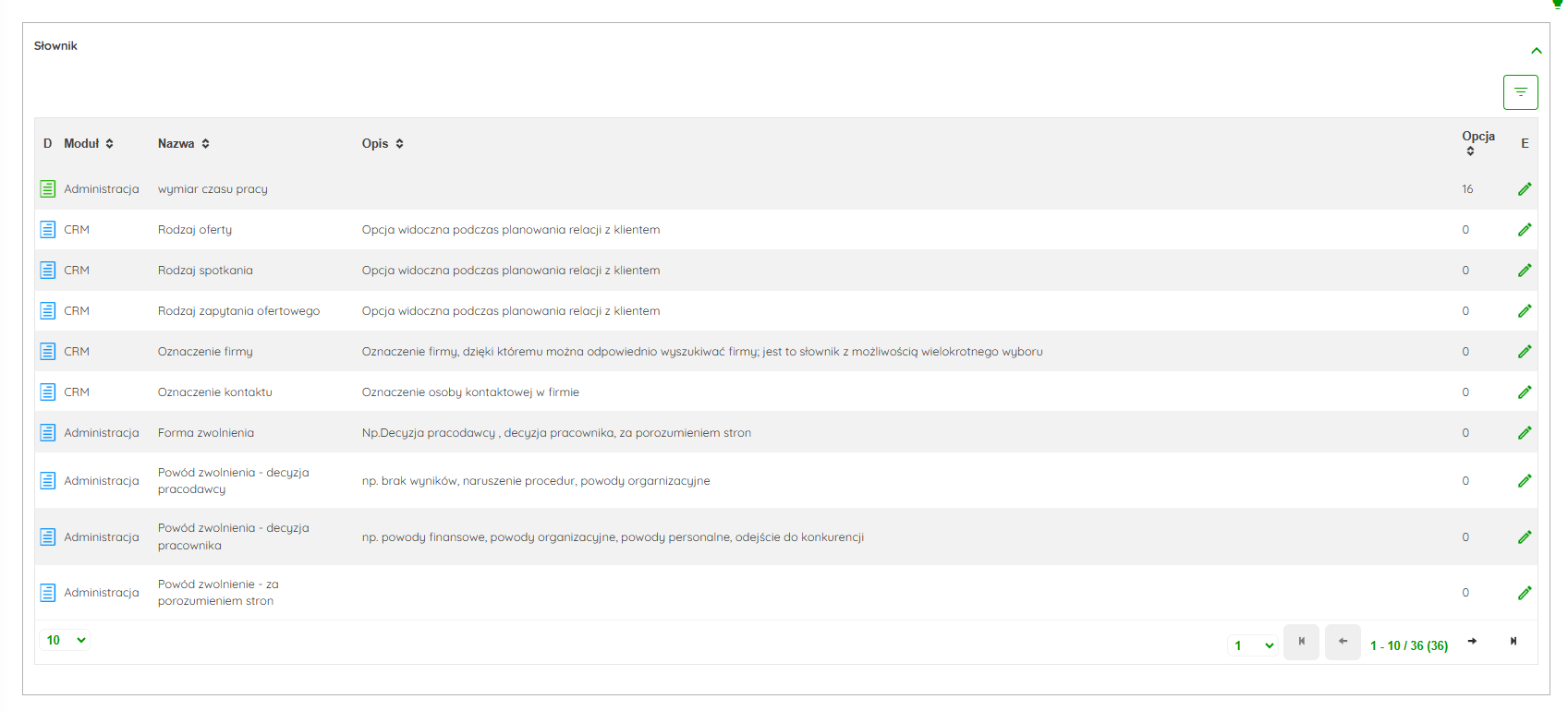Click the document icon for 'Oznaczenie kontaktu'
1568x711 pixels.
[x=48, y=392]
